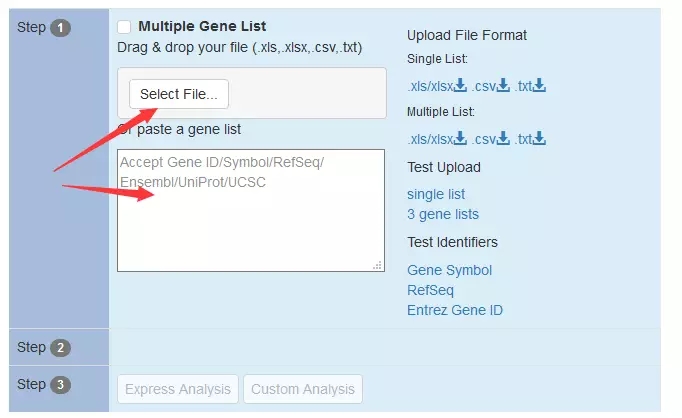Load Gene Symbol test identifiers
This screenshot has height=418, width=682.
point(449,270)
